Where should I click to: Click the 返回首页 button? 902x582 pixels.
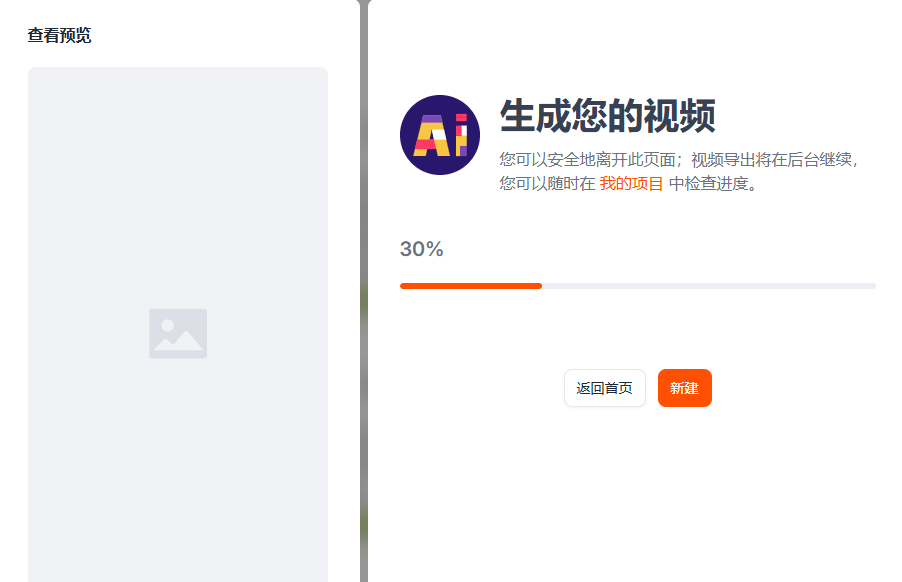[x=604, y=388]
